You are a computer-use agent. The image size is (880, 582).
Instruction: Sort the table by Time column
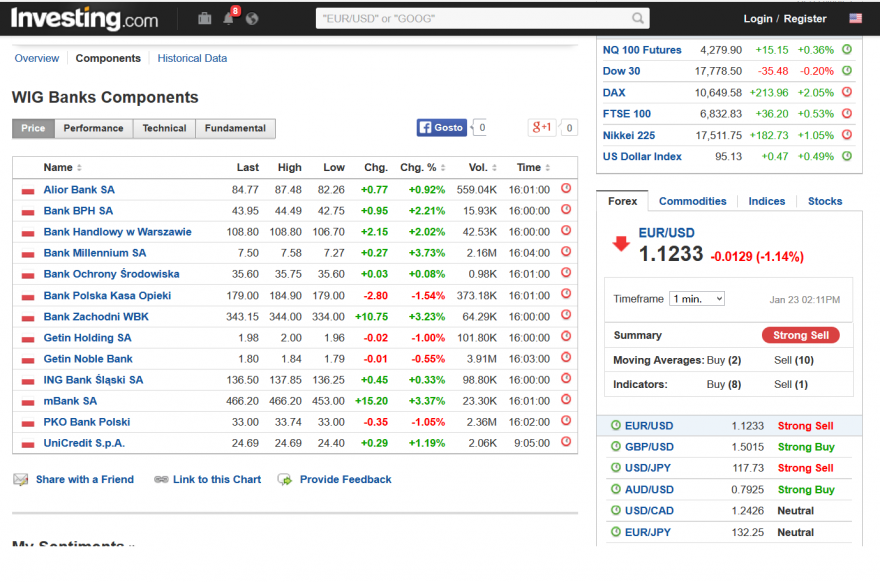tap(533, 167)
